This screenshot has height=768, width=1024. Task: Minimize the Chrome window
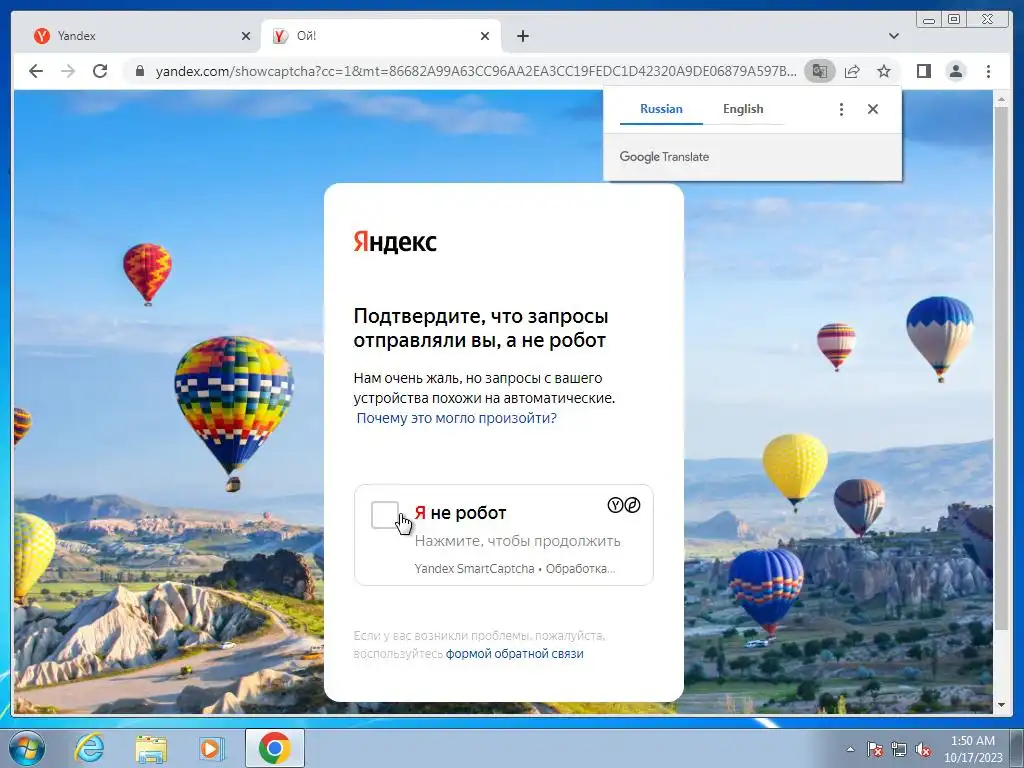[929, 20]
